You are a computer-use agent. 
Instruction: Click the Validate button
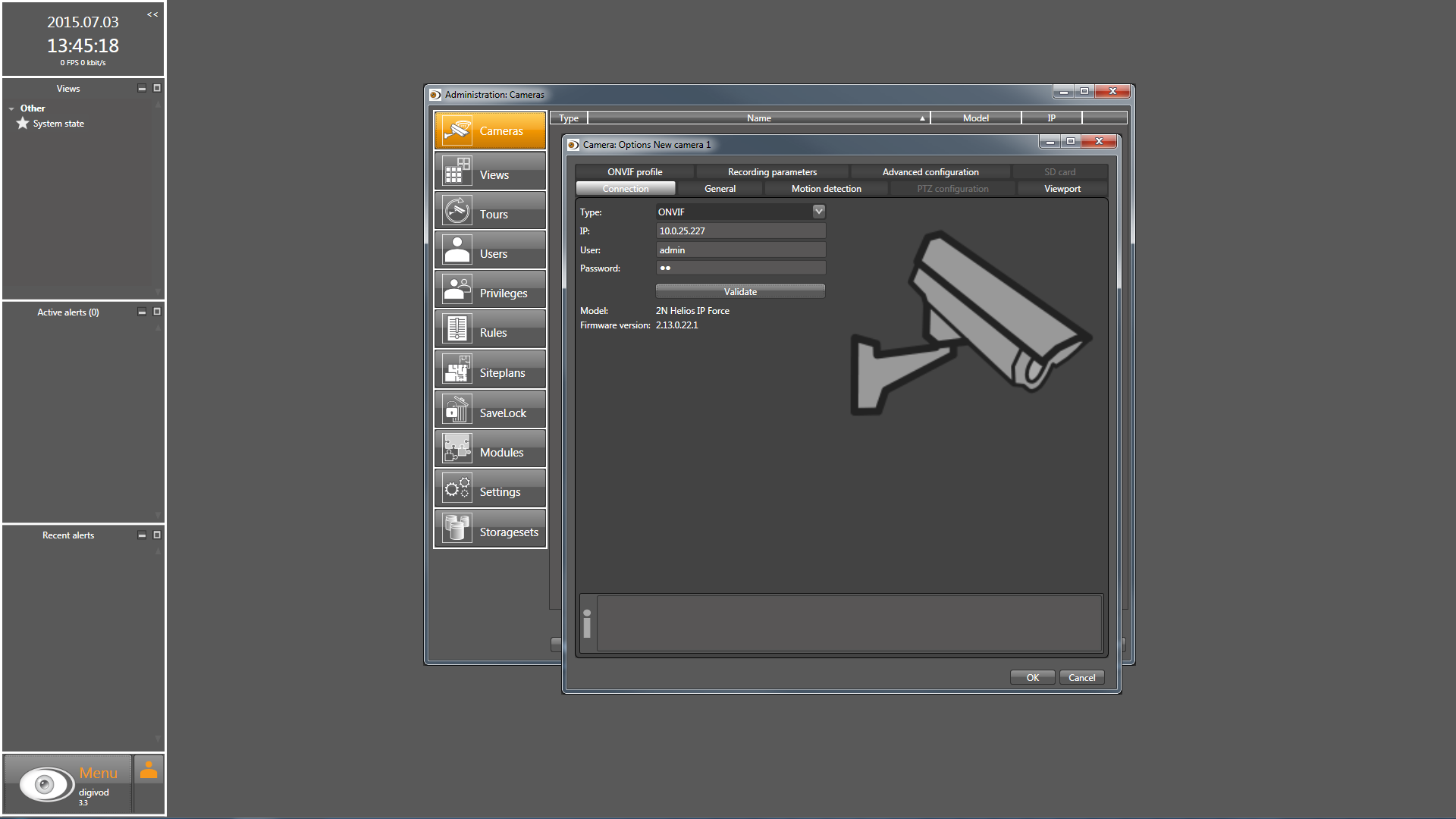[x=739, y=291]
